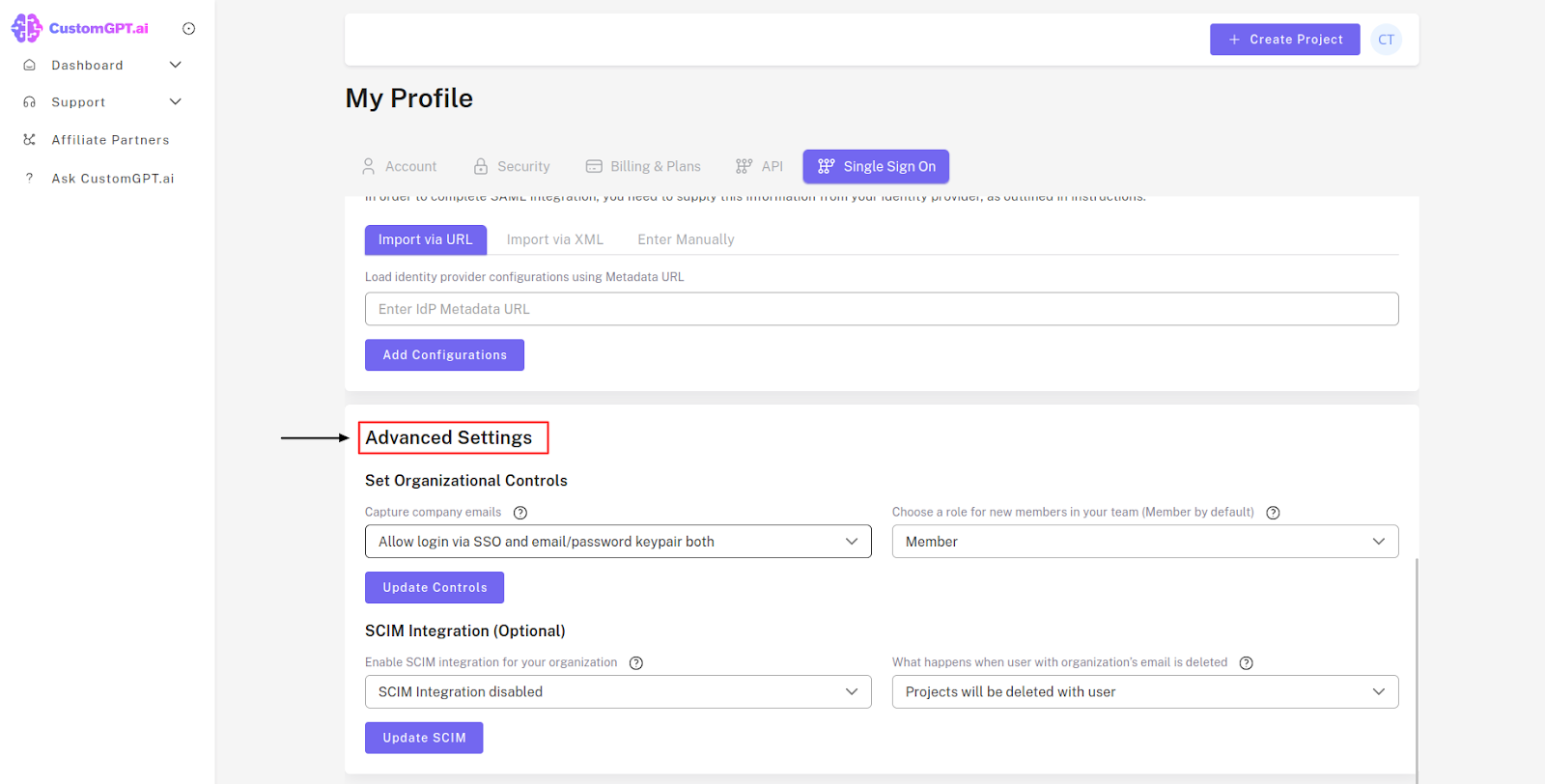This screenshot has height=784, width=1545.
Task: Click the Set Organizational Controls heading
Action: [466, 481]
